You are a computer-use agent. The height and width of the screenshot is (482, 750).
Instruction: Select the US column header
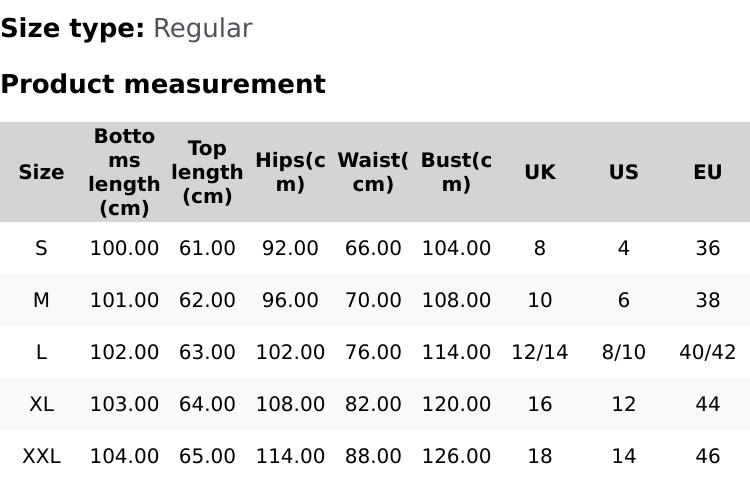click(624, 172)
